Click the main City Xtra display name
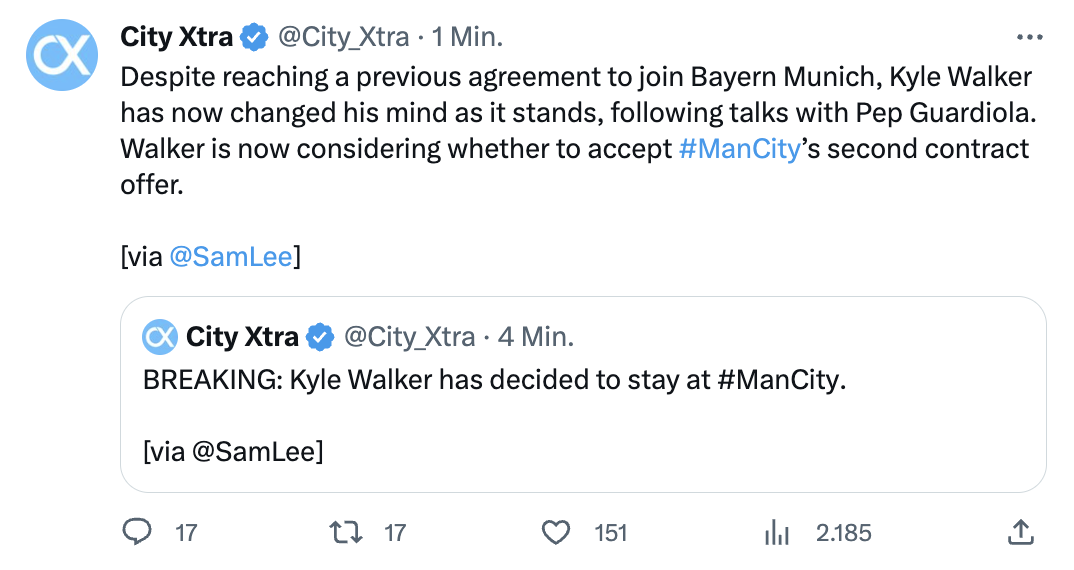This screenshot has height=570, width=1074. pyautogui.click(x=176, y=38)
